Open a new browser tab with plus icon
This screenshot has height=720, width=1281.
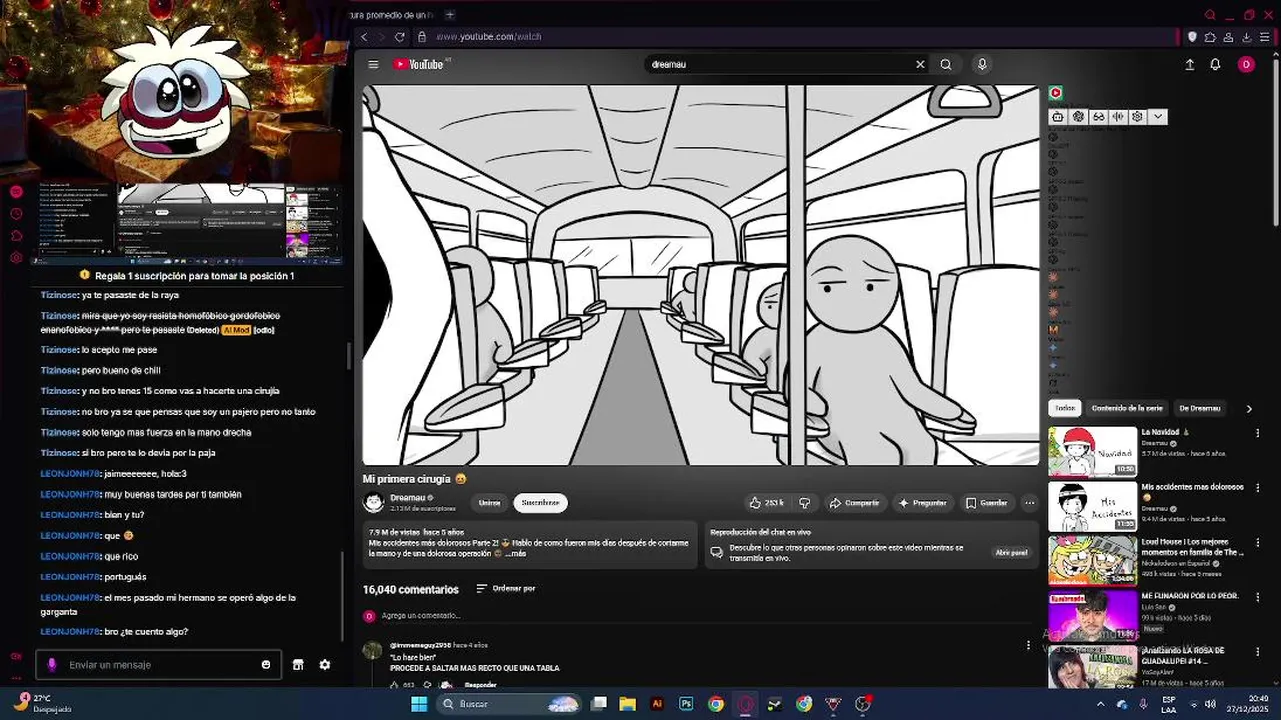tap(450, 15)
